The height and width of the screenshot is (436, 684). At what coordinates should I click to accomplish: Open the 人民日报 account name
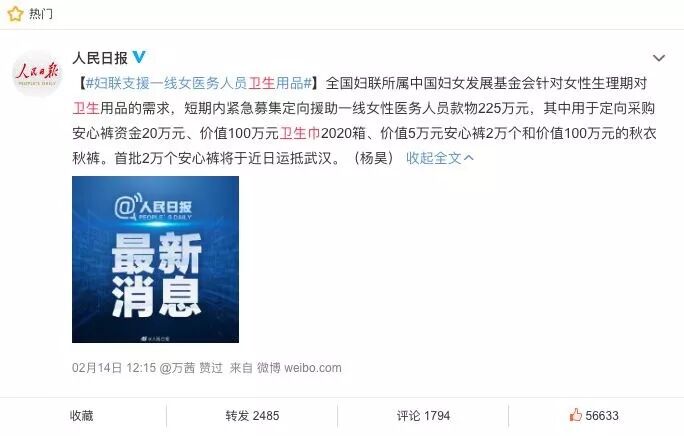coord(100,58)
